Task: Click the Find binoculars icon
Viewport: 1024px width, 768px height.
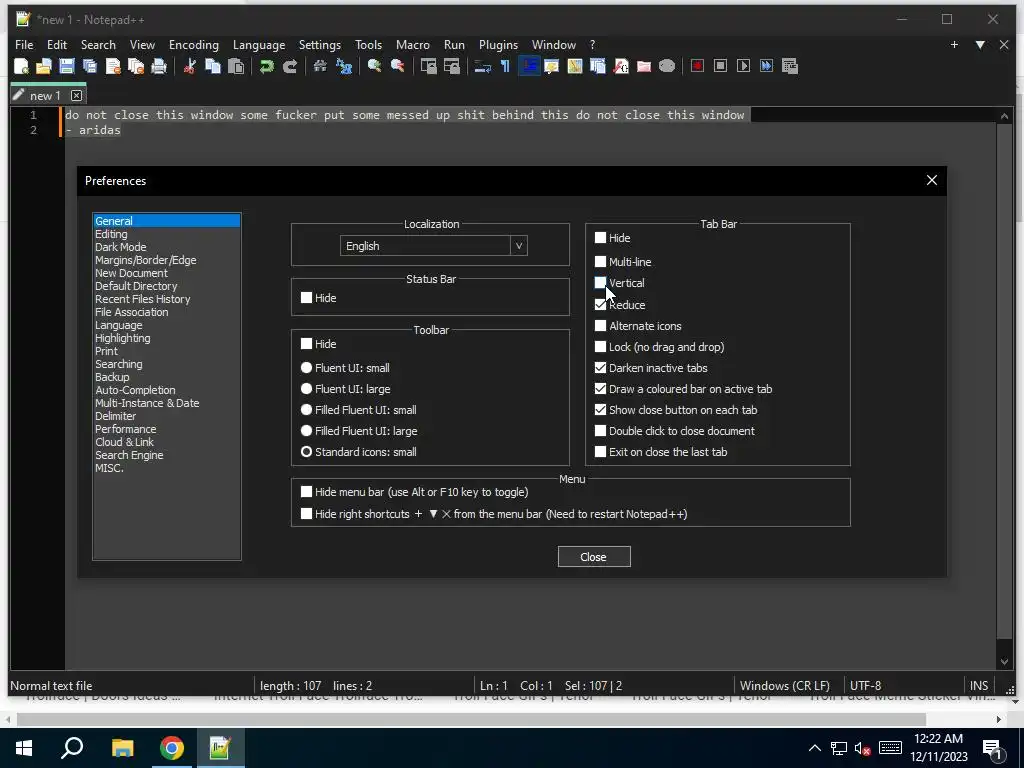Action: click(320, 66)
